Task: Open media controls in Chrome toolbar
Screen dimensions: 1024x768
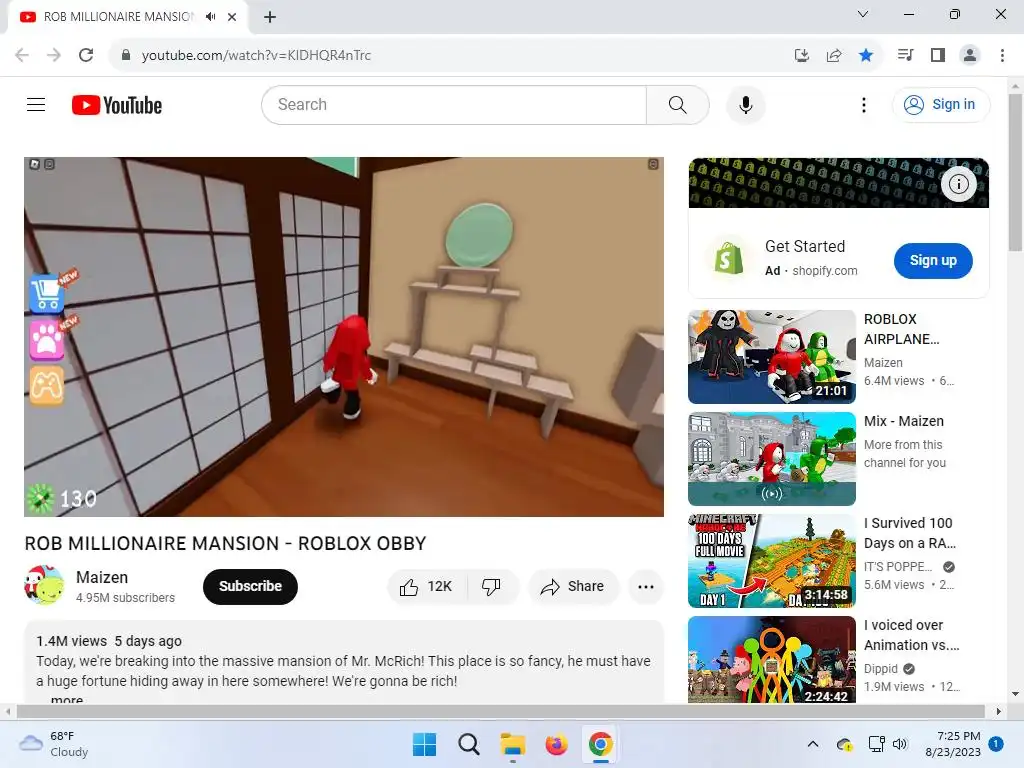Action: (x=905, y=55)
